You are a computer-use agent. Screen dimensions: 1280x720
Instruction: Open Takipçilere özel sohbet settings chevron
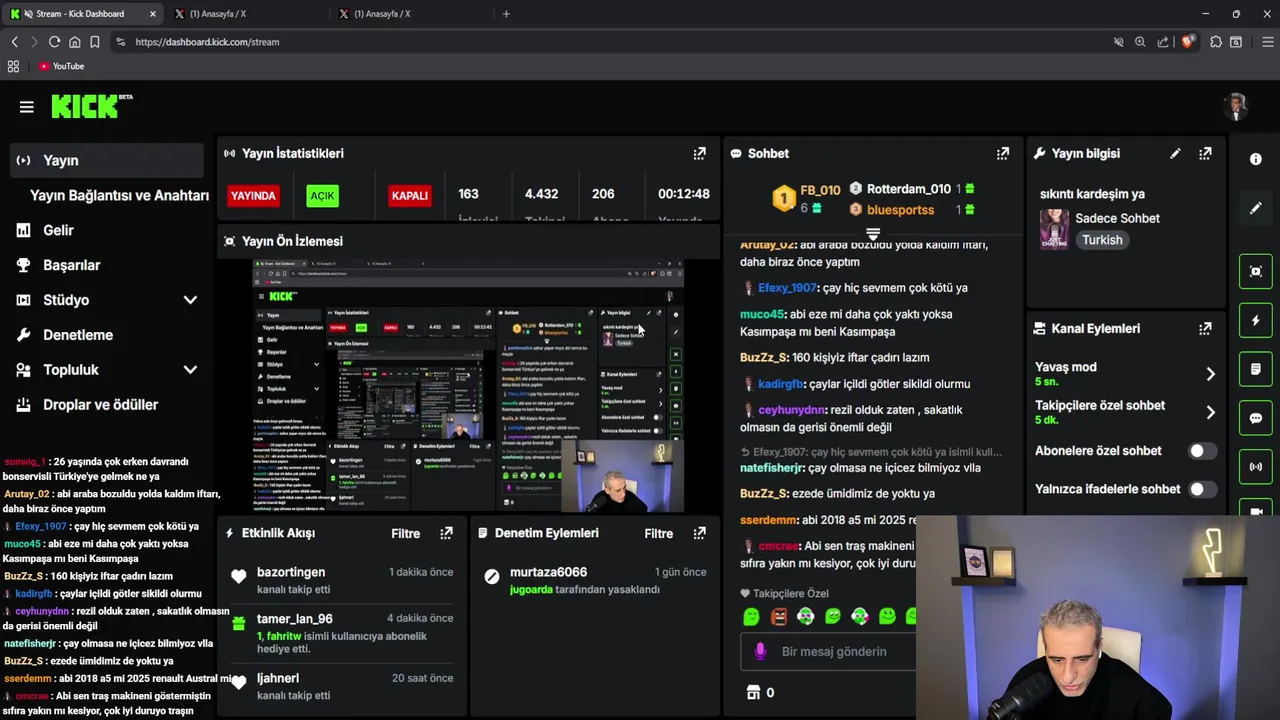(x=1210, y=412)
